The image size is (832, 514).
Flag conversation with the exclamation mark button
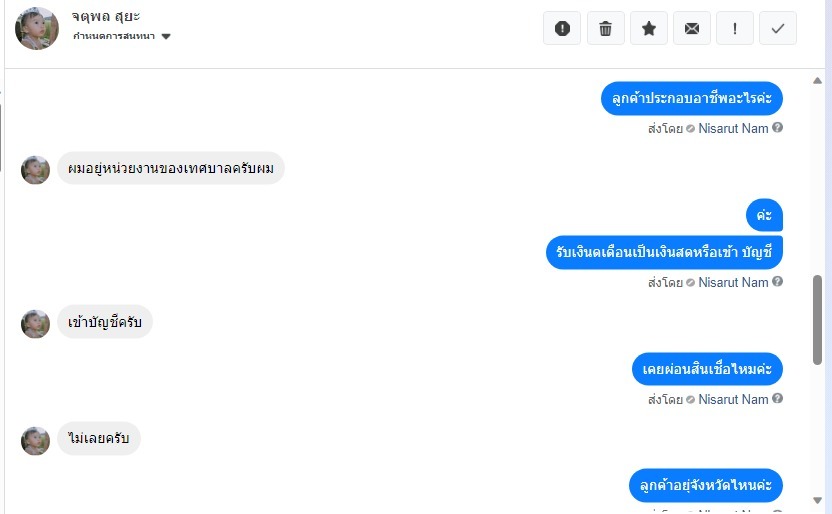[x=735, y=28]
